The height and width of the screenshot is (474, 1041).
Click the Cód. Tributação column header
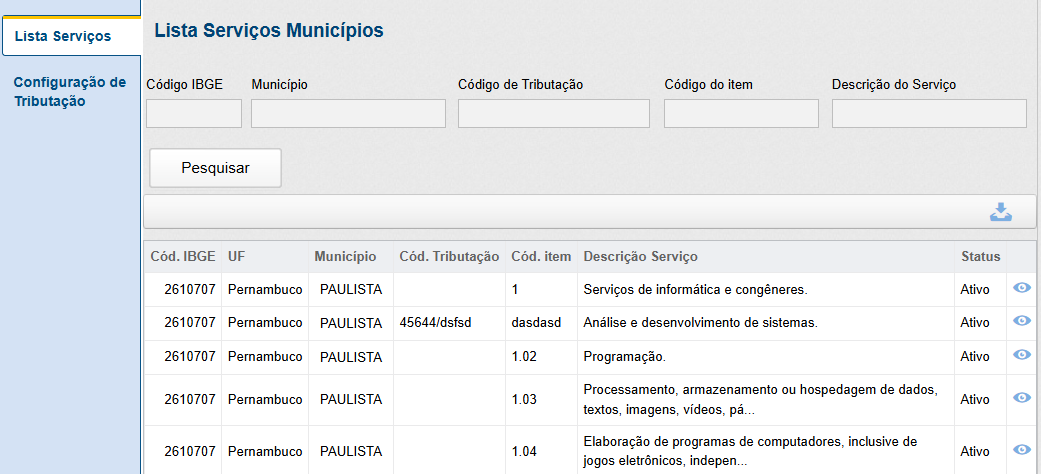(449, 257)
